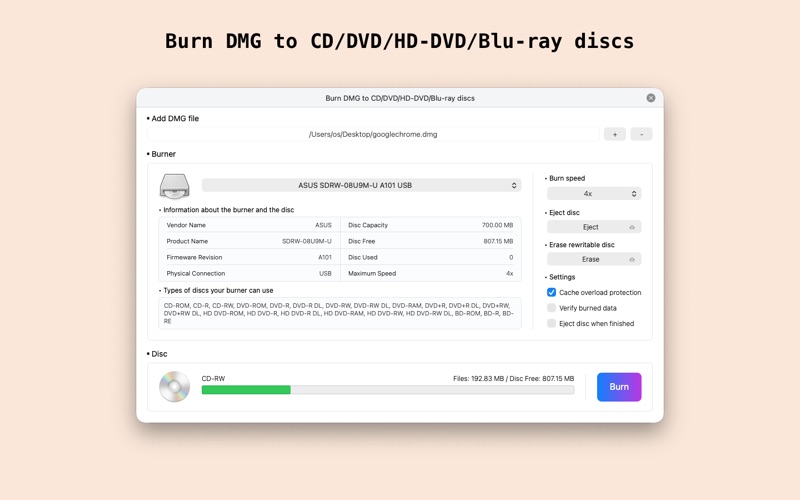Click the Add DMG file section label
The height and width of the screenshot is (500, 800).
click(173, 118)
